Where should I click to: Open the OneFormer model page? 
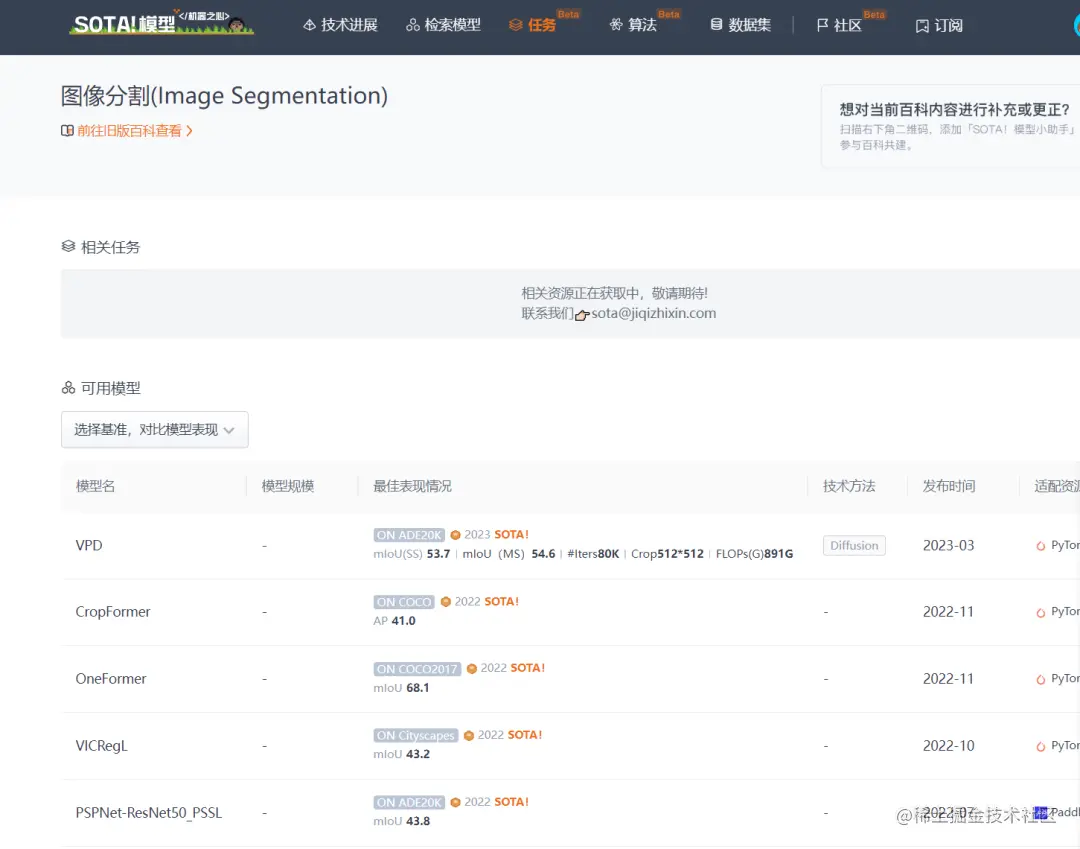pyautogui.click(x=110, y=678)
